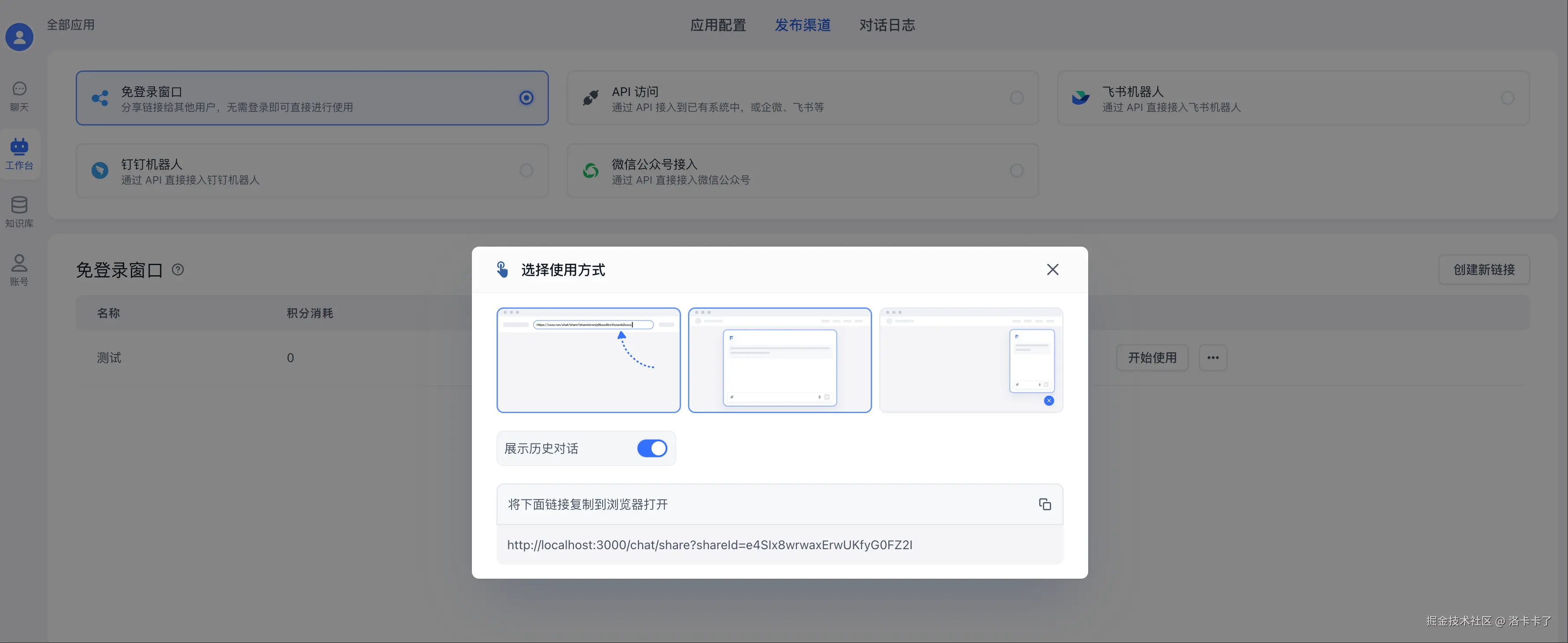Image resolution: width=1568 pixels, height=643 pixels.
Task: Close the usage method dialog
Action: pyautogui.click(x=1053, y=270)
